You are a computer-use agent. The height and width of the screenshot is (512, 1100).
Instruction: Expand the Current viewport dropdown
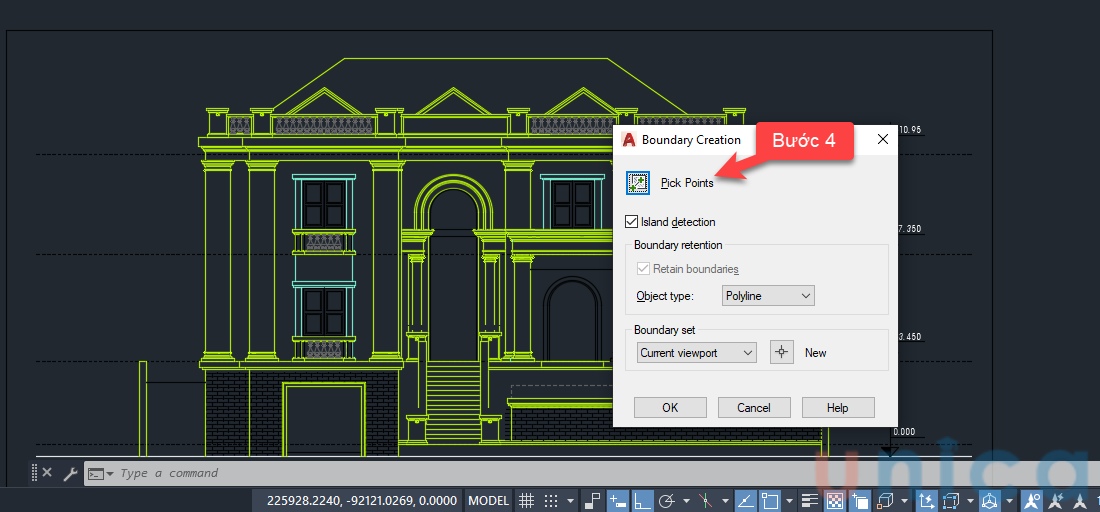point(696,353)
